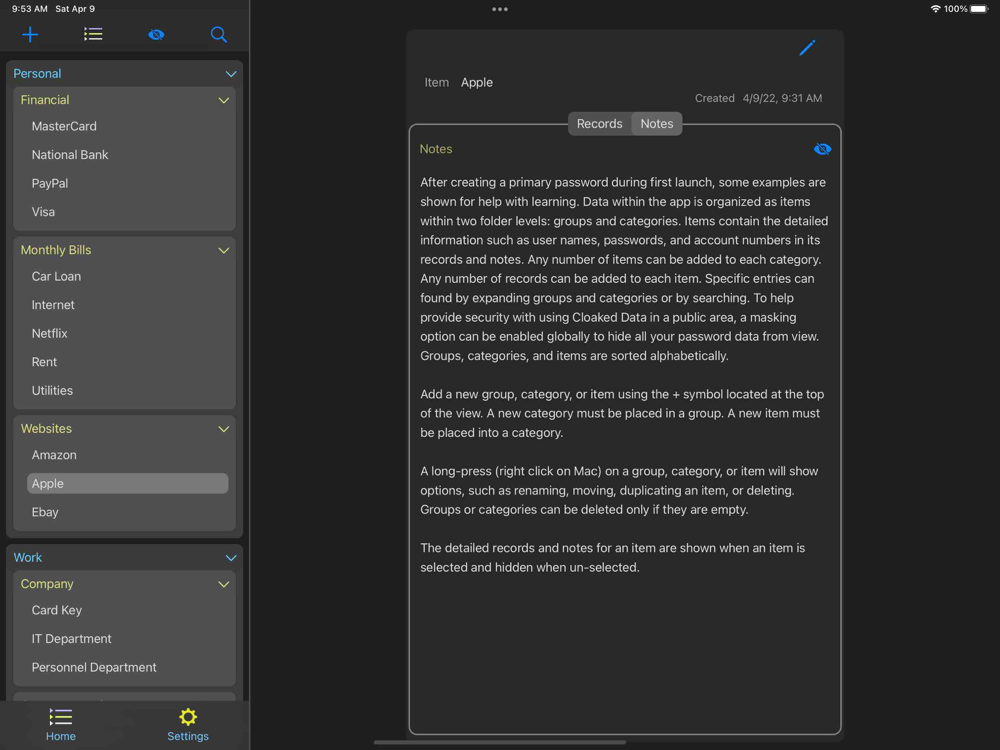The height and width of the screenshot is (750, 1000).
Task: Click the Item name field showing Apple
Action: point(476,83)
